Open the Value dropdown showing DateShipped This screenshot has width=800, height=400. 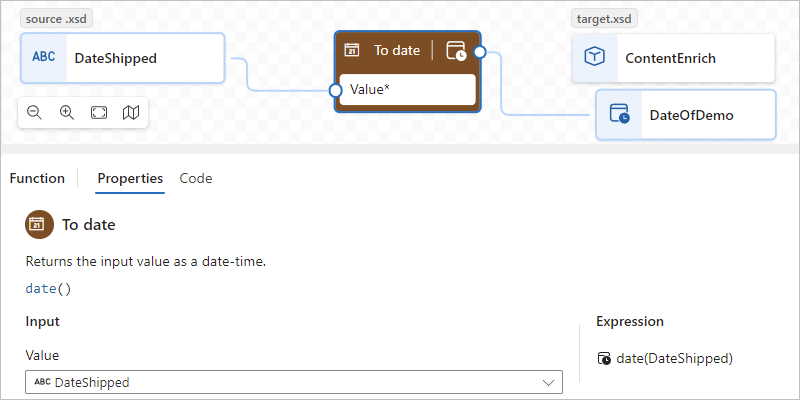pyautogui.click(x=294, y=382)
